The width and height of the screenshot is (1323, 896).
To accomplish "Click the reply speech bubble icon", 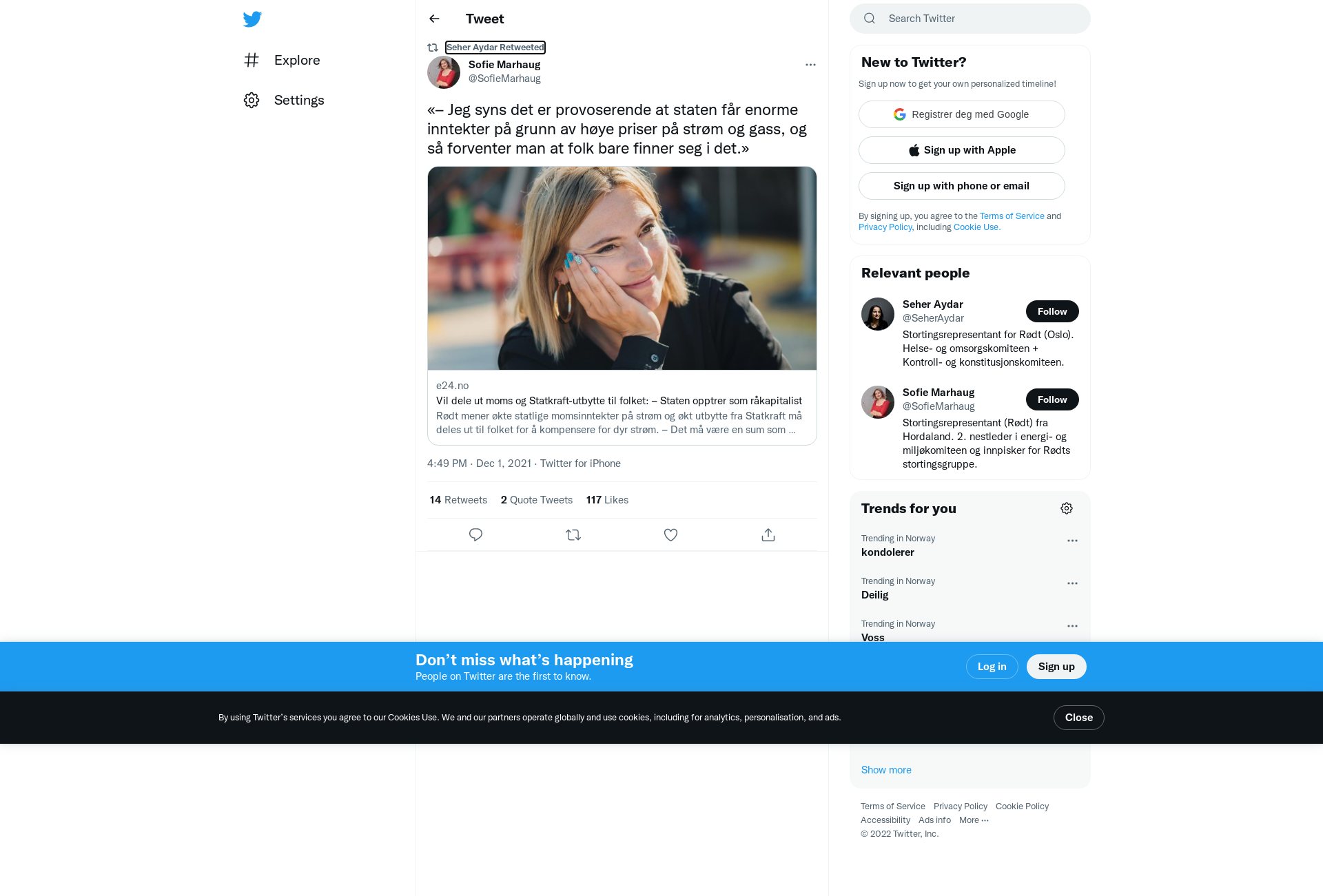I will point(475,534).
